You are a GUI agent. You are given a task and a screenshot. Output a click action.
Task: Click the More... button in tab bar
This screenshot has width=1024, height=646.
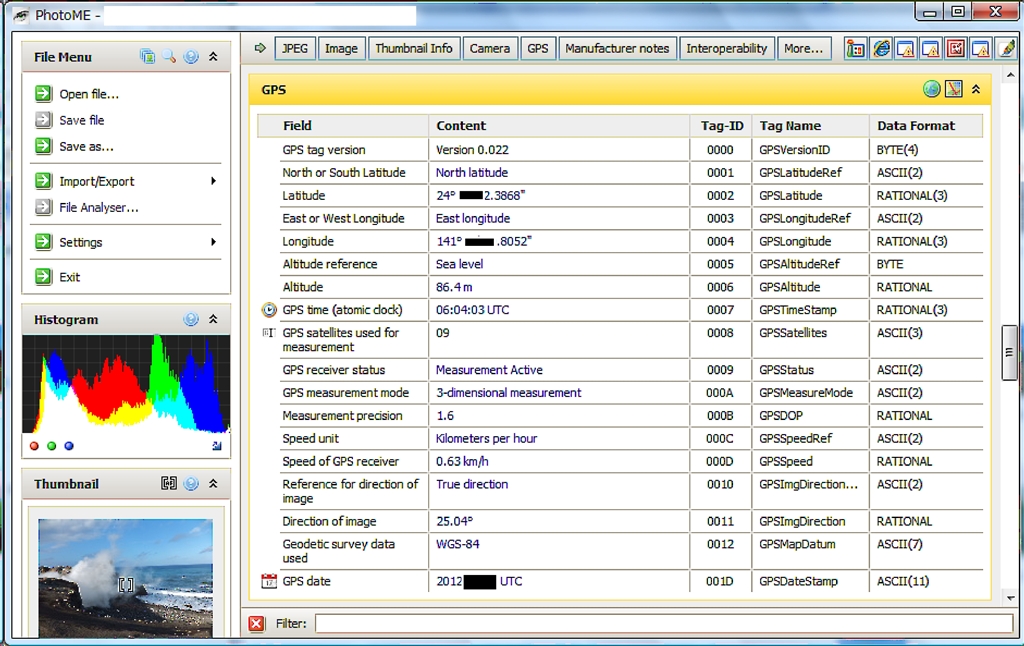[x=803, y=48]
